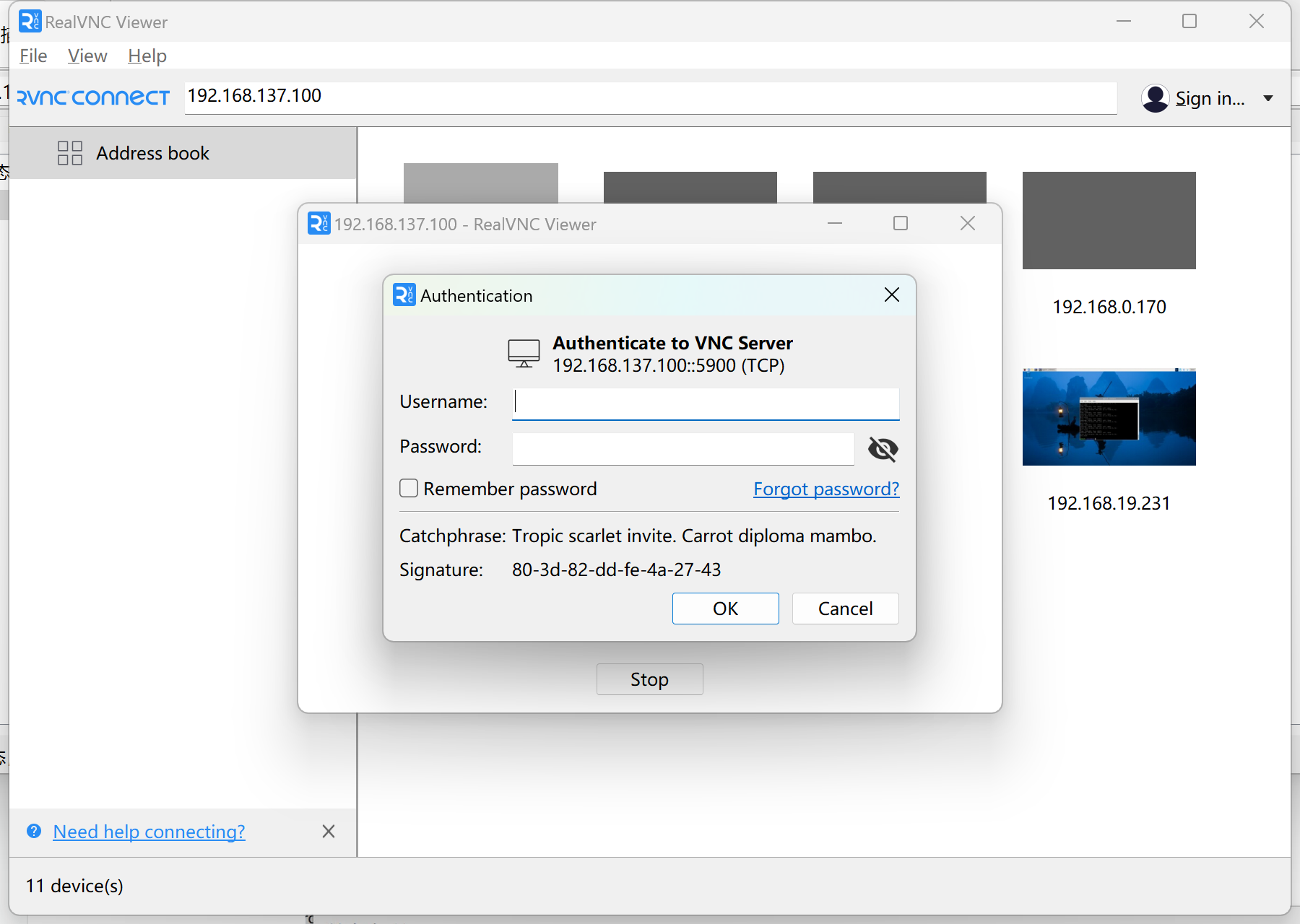Image resolution: width=1300 pixels, height=924 pixels.
Task: Open the Forgot password link
Action: (826, 489)
